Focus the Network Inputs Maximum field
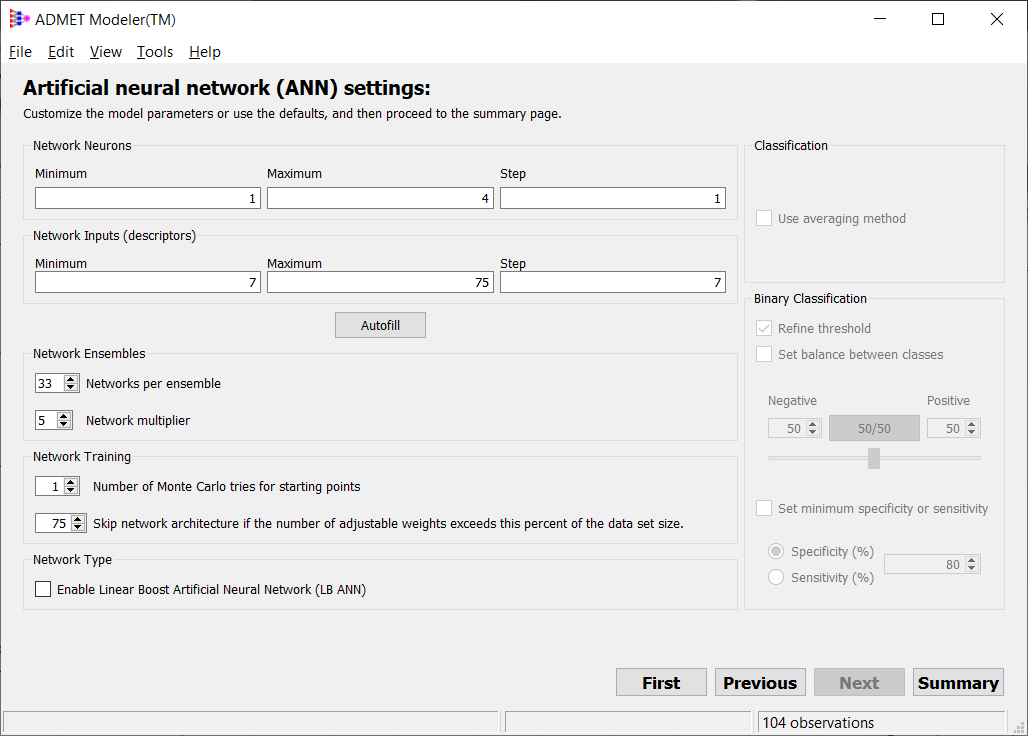 click(380, 282)
